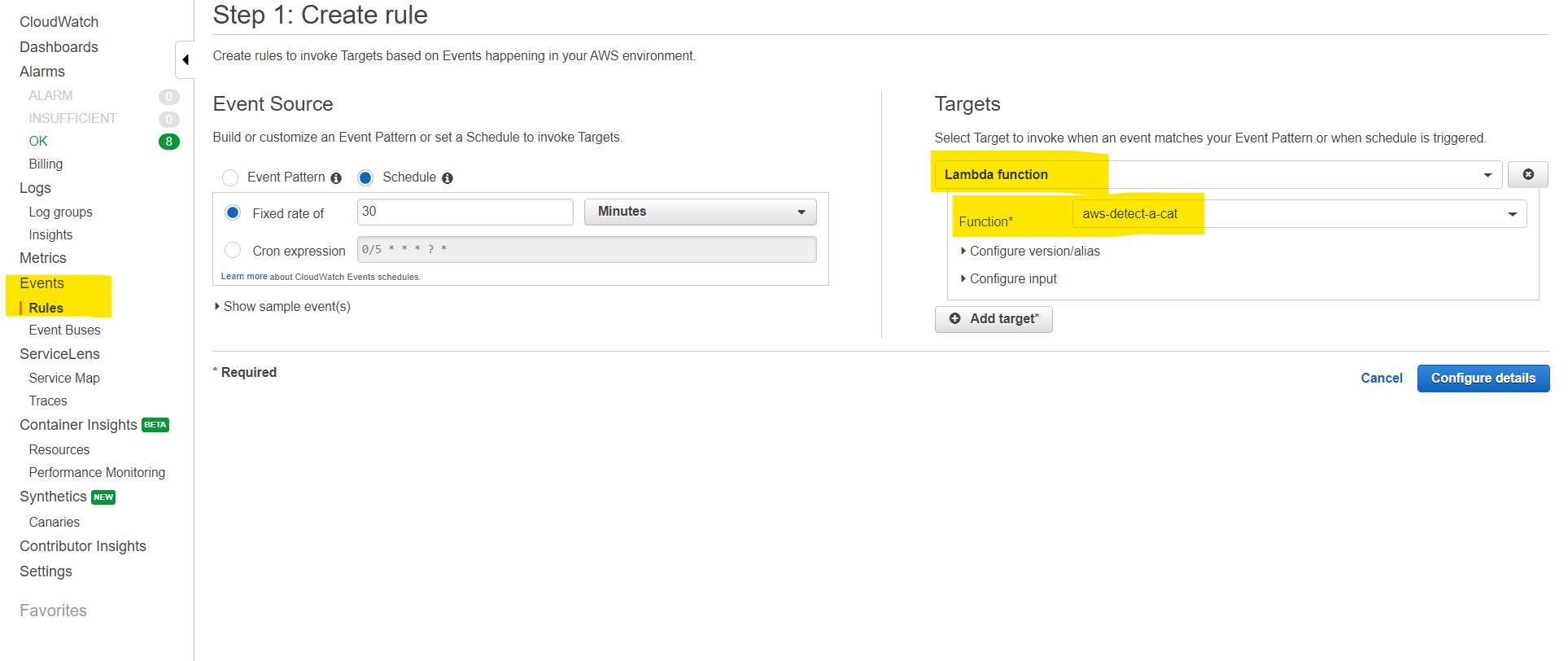Image resolution: width=1568 pixels, height=661 pixels.
Task: Select the Schedule radio button
Action: coord(365,177)
